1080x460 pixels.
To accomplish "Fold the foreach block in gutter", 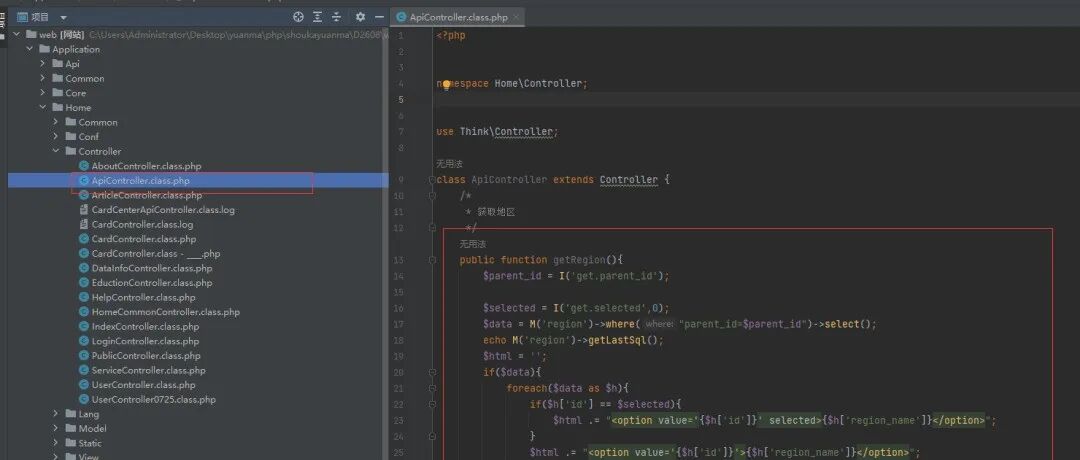I will pyautogui.click(x=432, y=388).
